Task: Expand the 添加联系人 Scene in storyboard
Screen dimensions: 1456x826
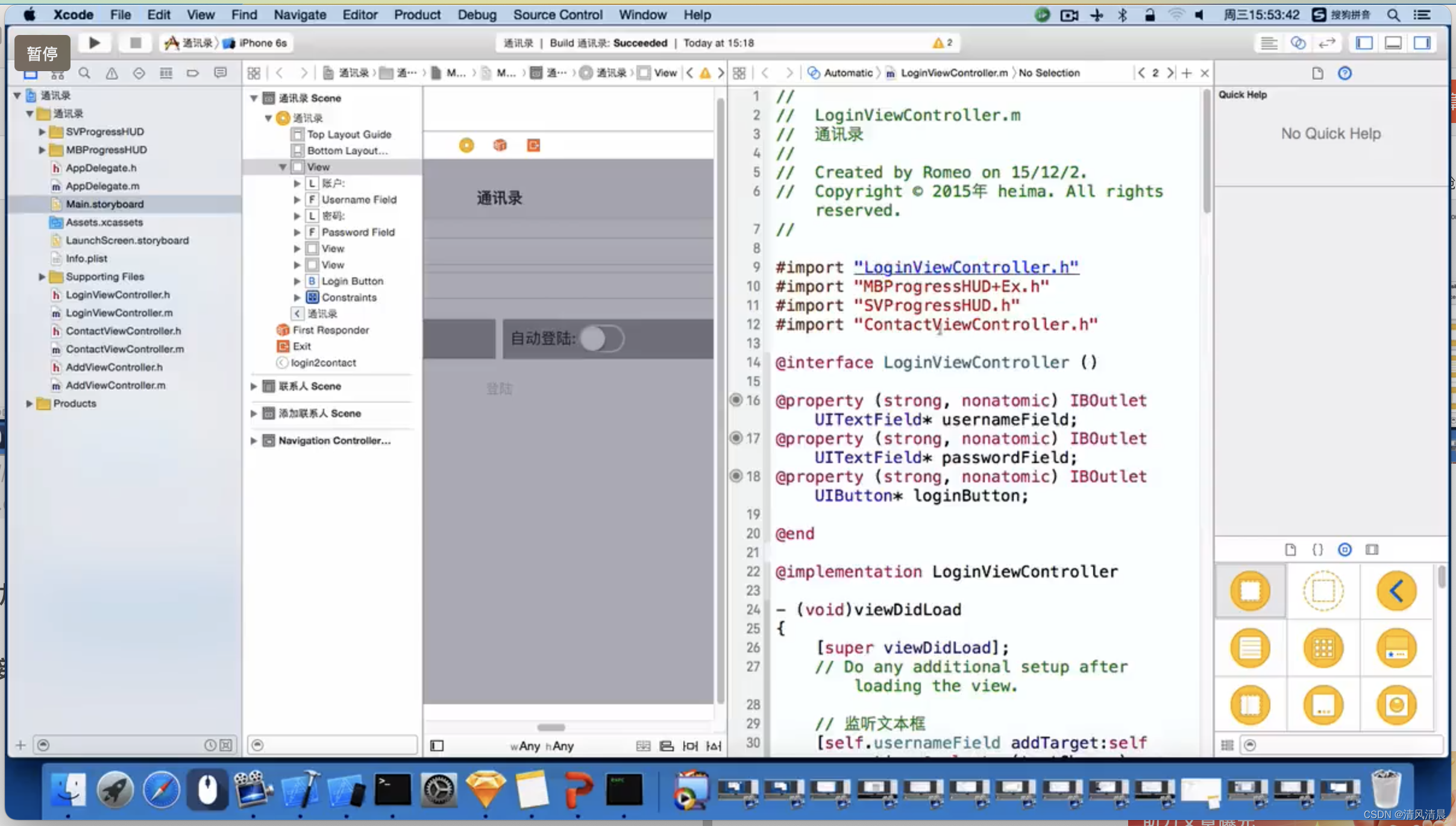Action: pyautogui.click(x=254, y=413)
